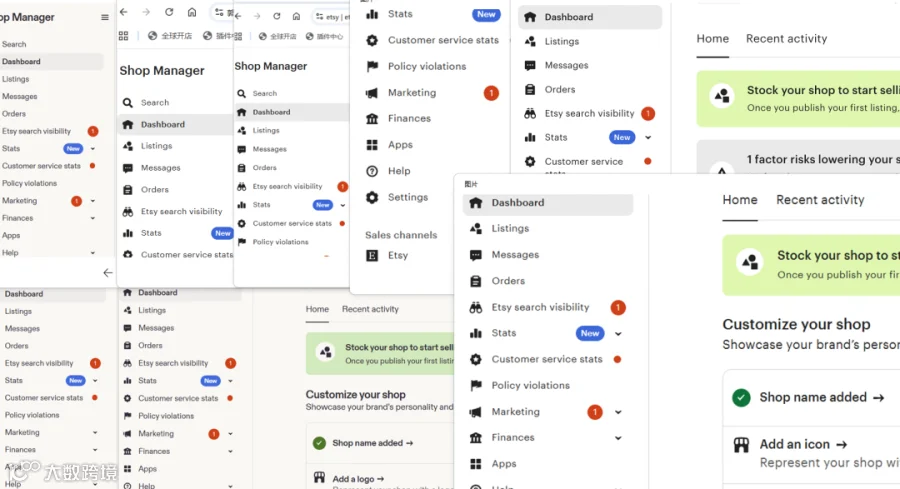Open the large Shop name added link
This screenshot has height=489, width=900.
click(x=821, y=397)
